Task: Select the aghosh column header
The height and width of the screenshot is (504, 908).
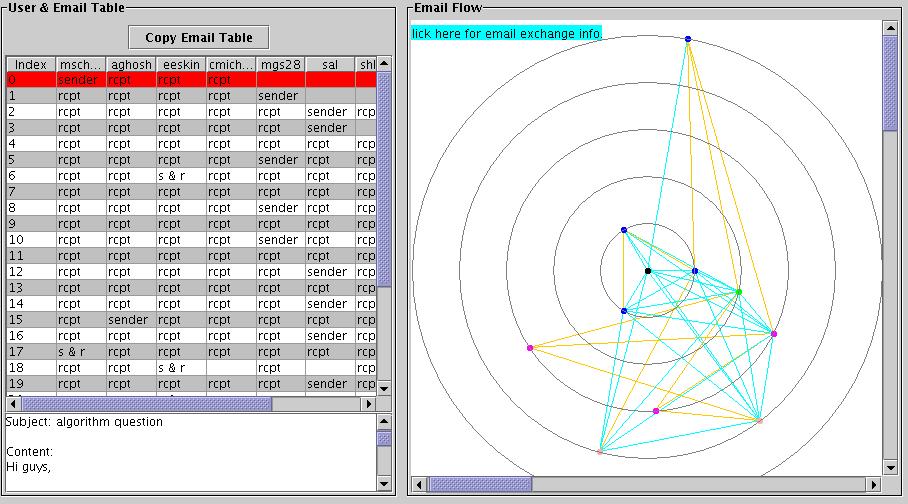Action: click(x=131, y=64)
